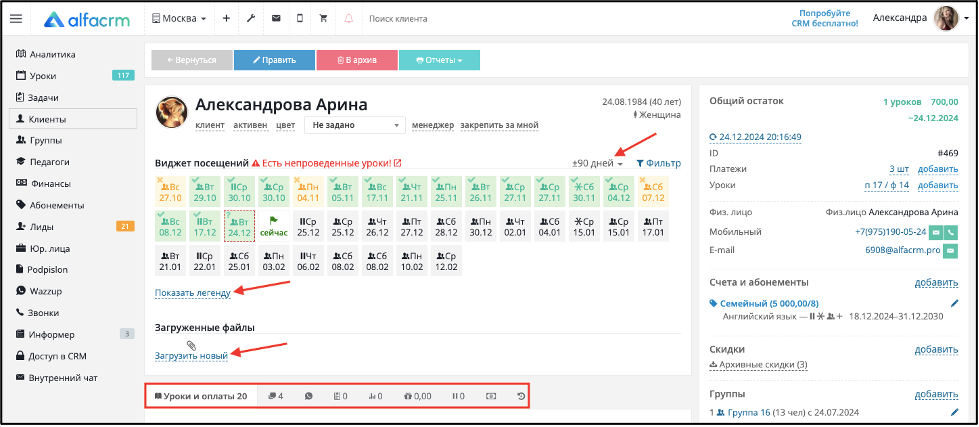
Task: Open the tasks tab showing 0
Action: point(340,396)
